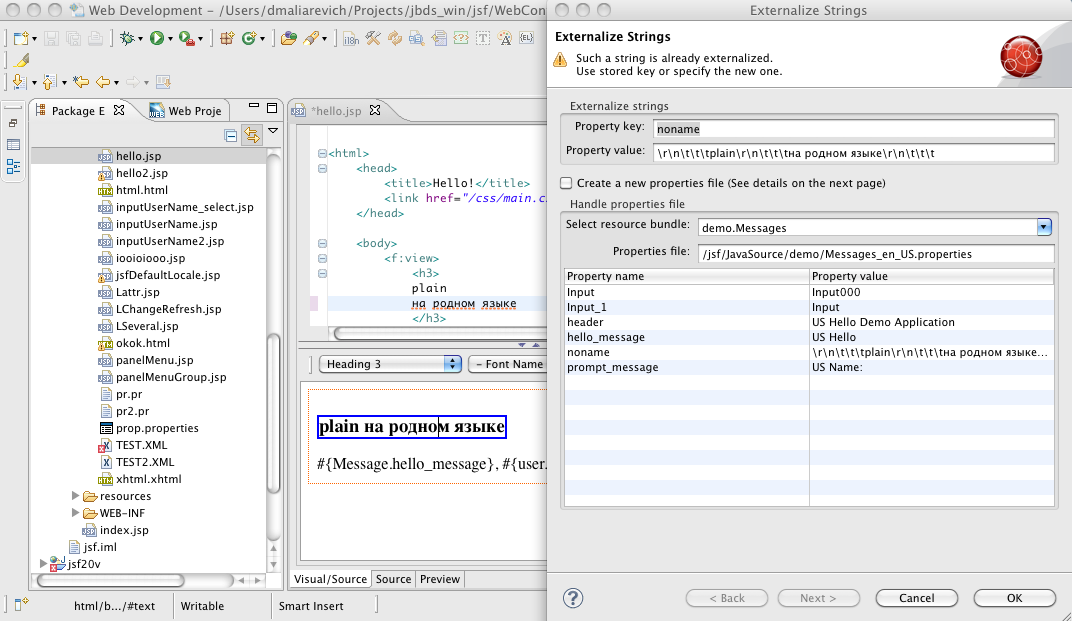
Task: Enable 'Create a new properties file' checkbox
Action: [x=566, y=184]
